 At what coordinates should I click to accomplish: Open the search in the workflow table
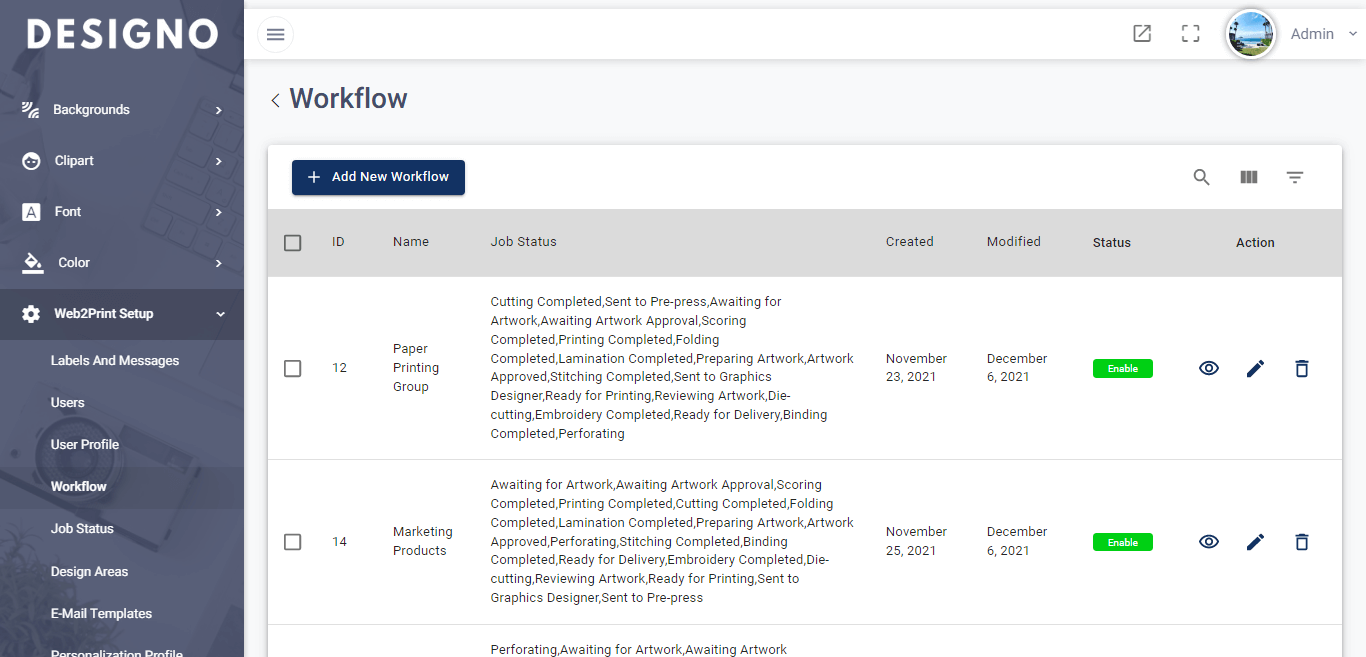1202,177
